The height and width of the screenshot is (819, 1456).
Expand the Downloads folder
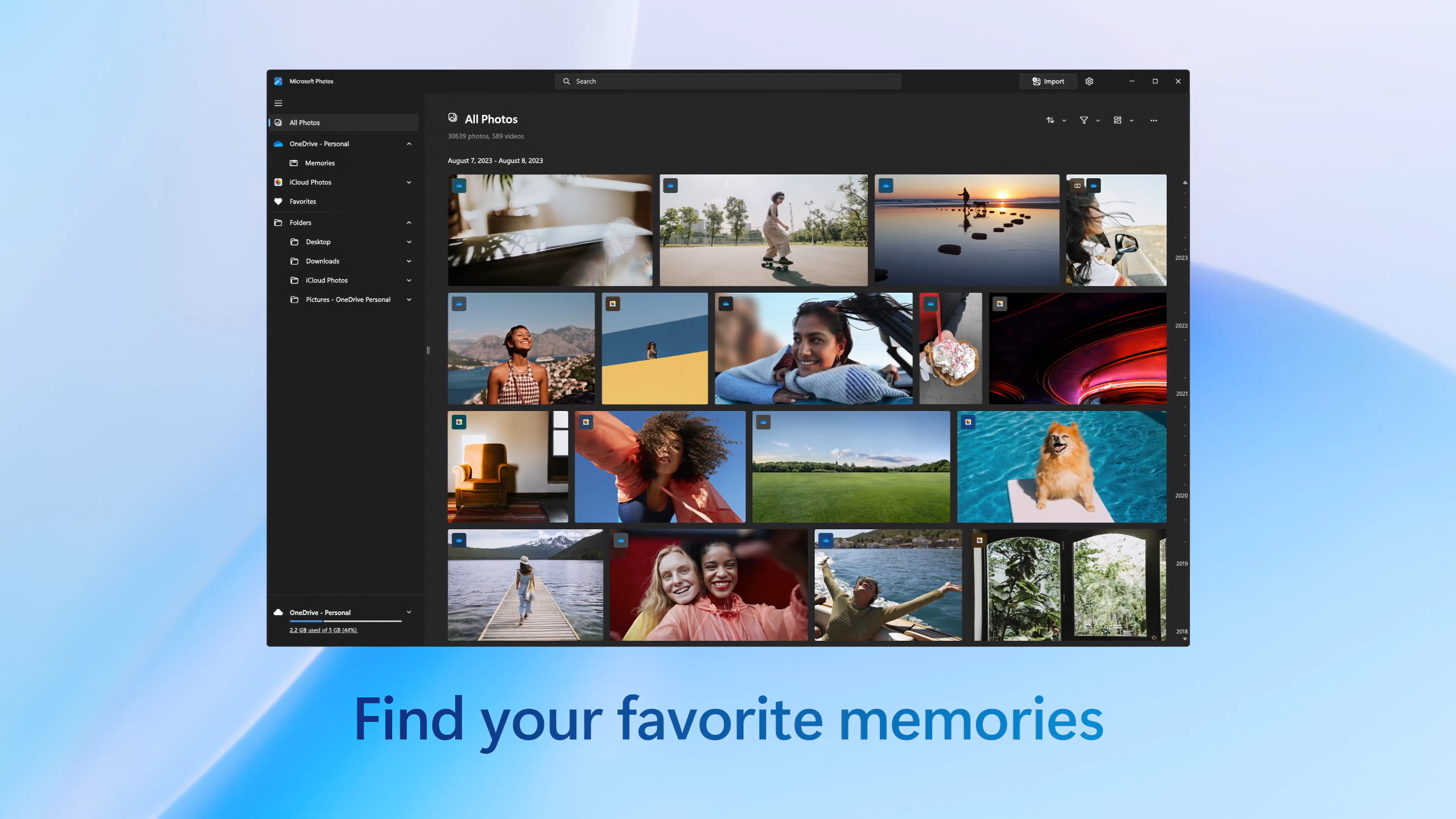[409, 261]
